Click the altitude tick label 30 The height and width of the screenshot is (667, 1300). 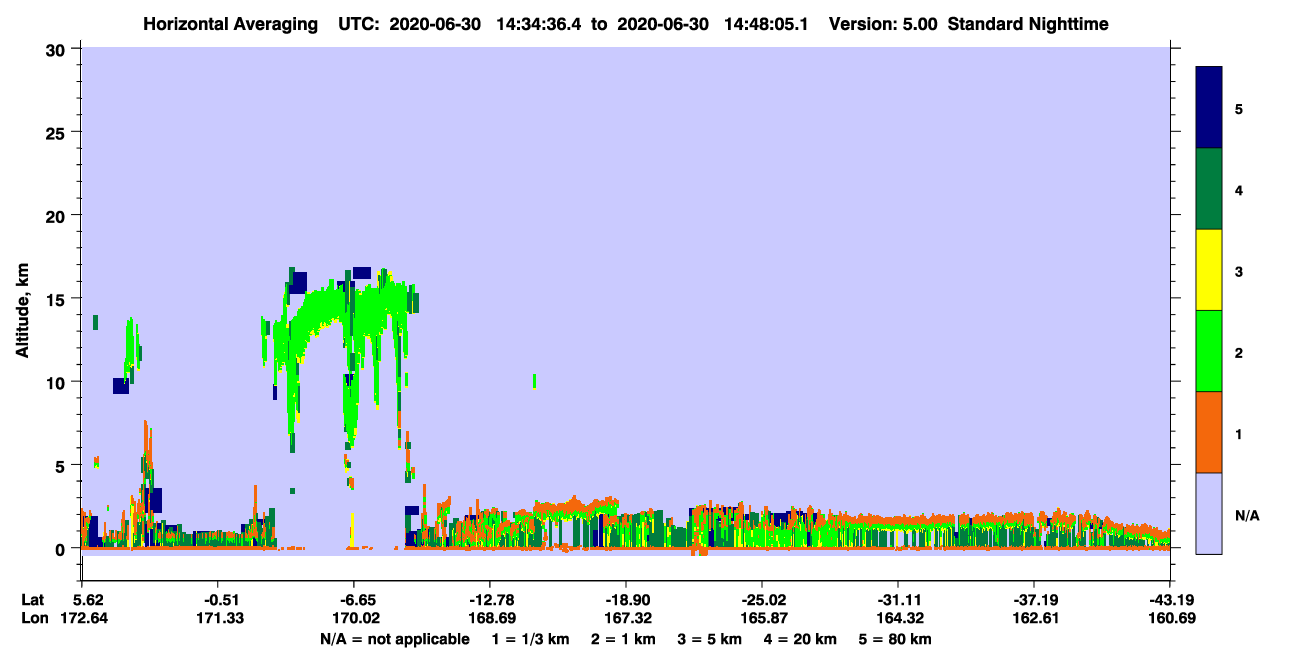(x=57, y=49)
